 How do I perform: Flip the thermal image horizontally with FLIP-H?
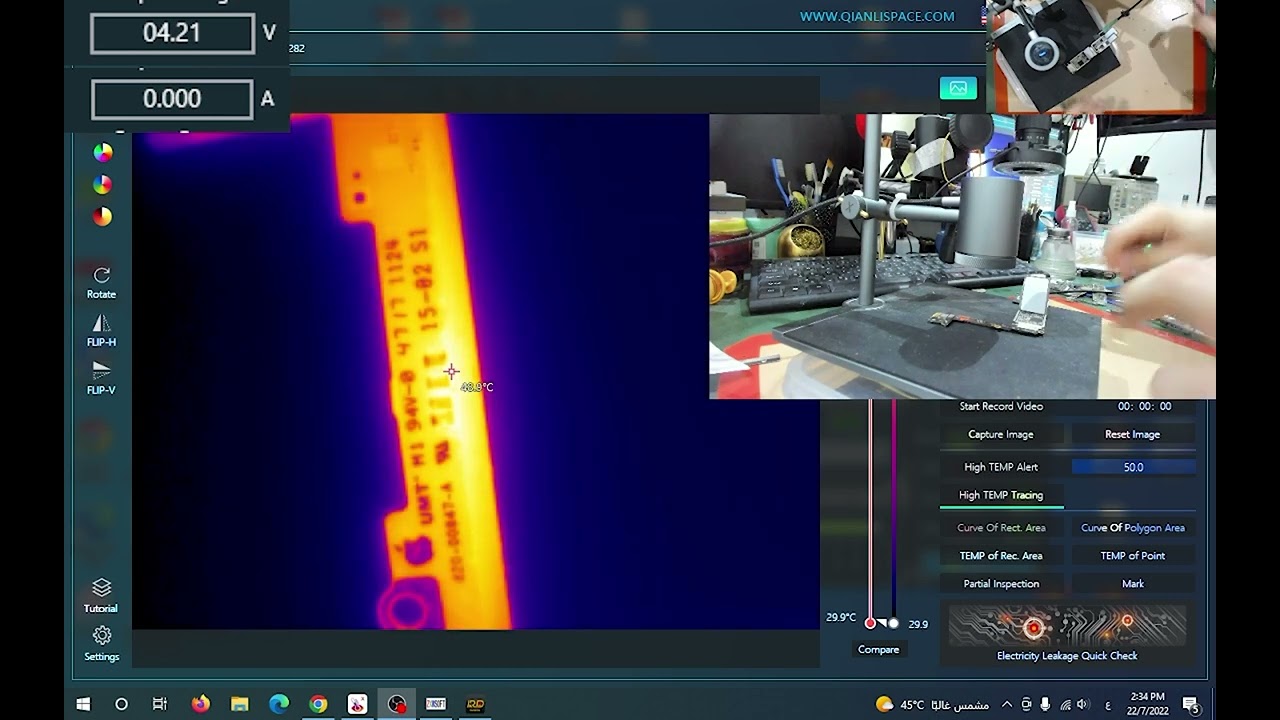[x=101, y=331]
